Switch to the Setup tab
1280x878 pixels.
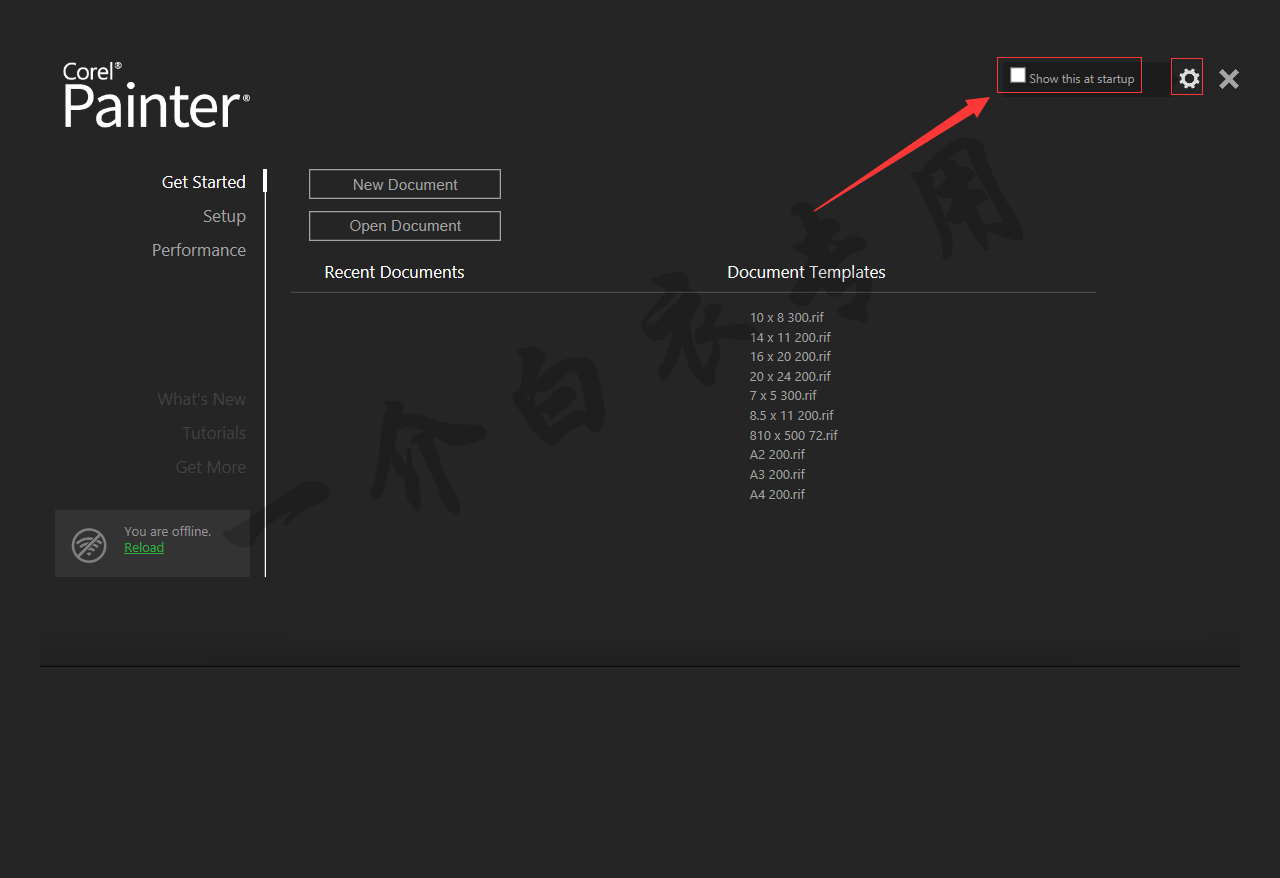224,216
